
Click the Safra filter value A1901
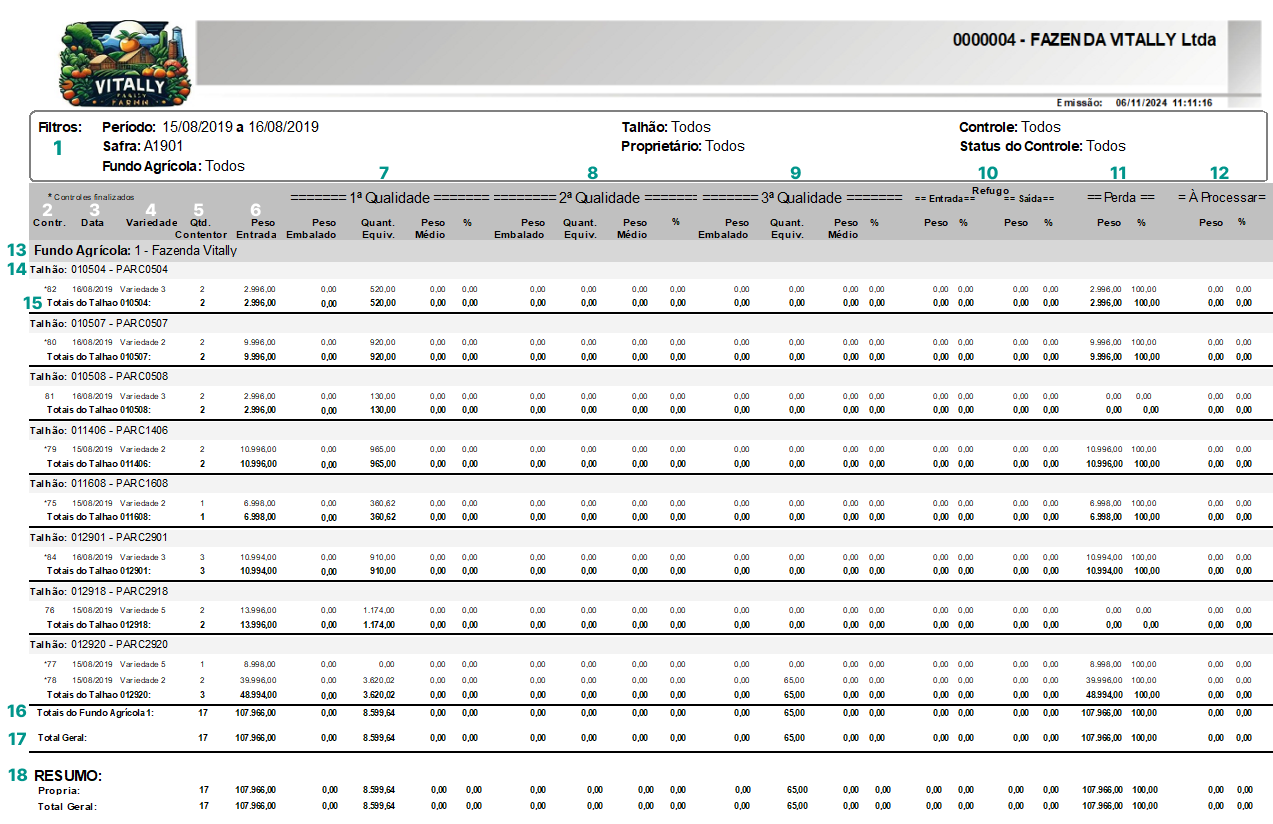tap(164, 146)
